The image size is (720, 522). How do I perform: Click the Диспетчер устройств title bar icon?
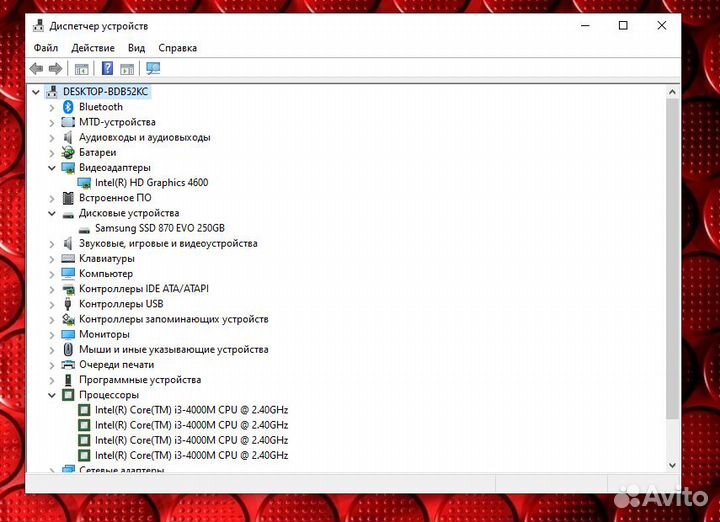(x=39, y=26)
